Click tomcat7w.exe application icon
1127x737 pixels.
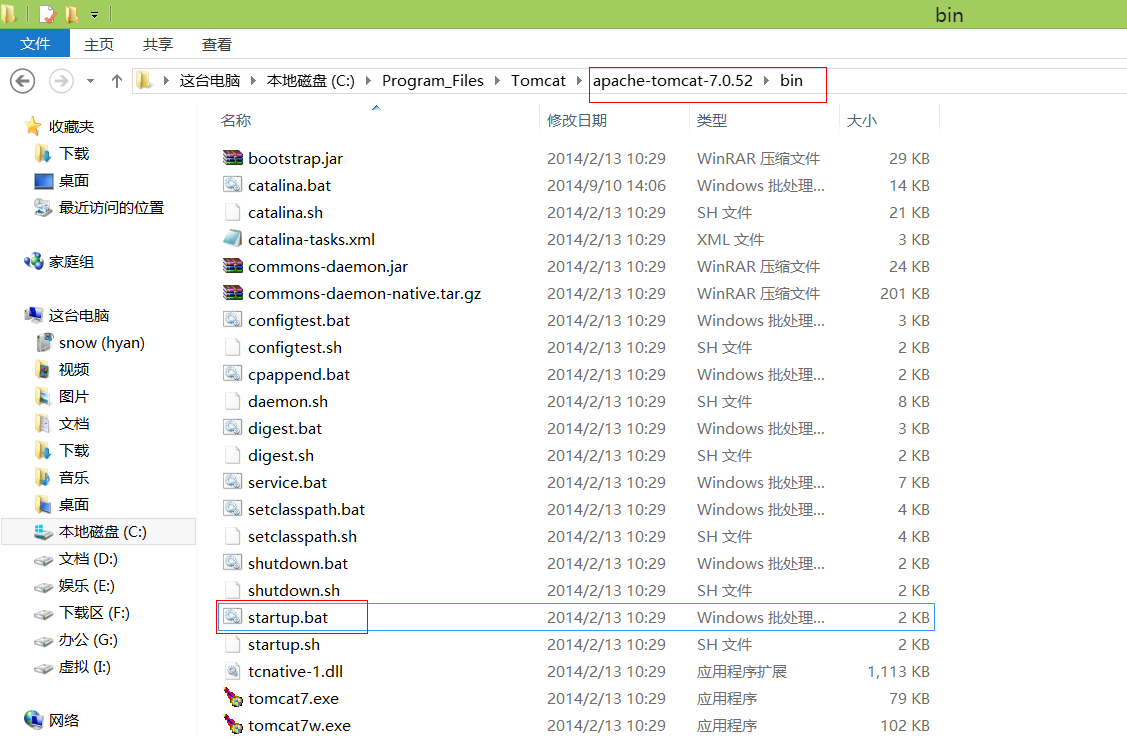[232, 725]
